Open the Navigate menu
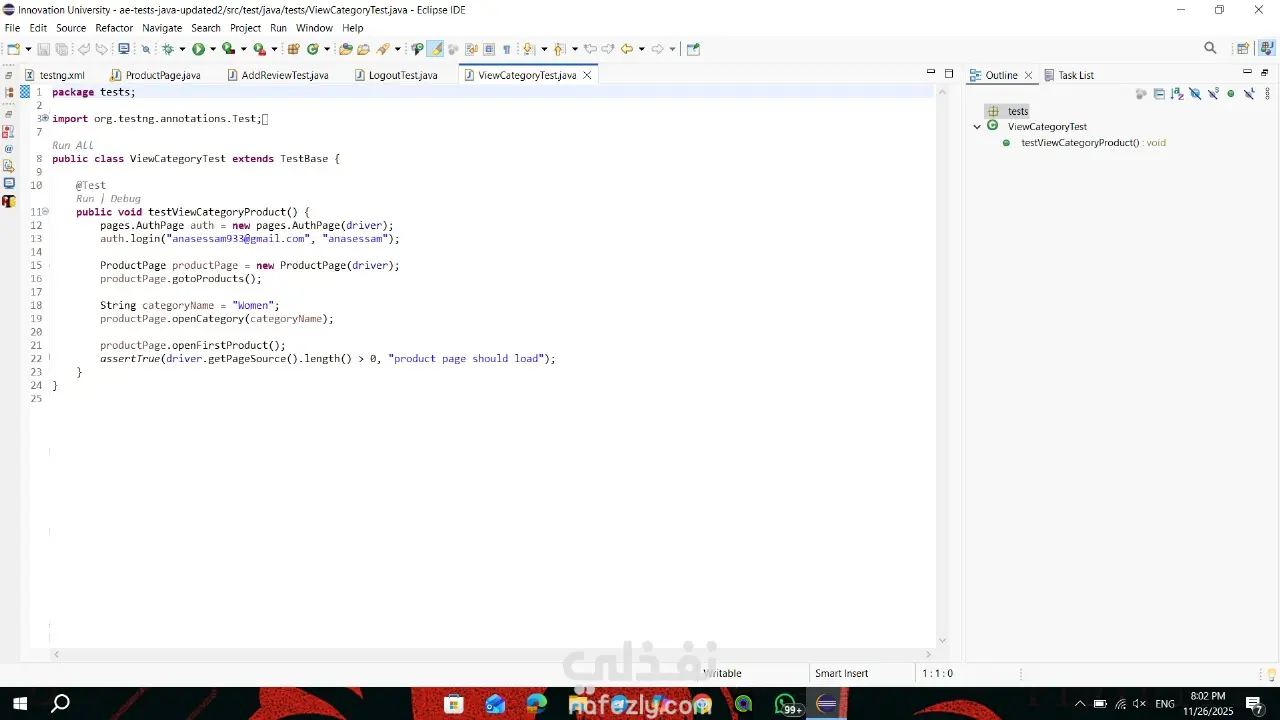The height and width of the screenshot is (720, 1280). click(162, 28)
